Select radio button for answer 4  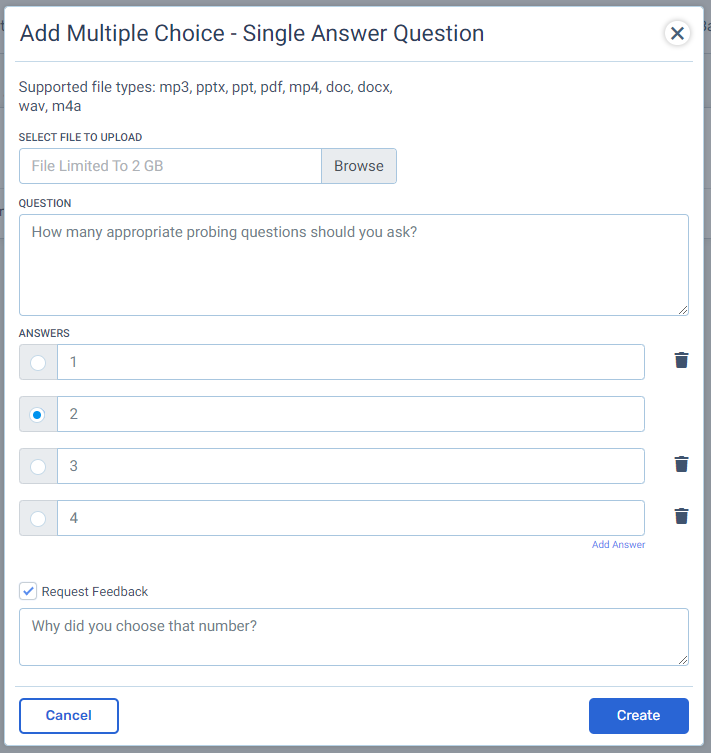point(38,519)
